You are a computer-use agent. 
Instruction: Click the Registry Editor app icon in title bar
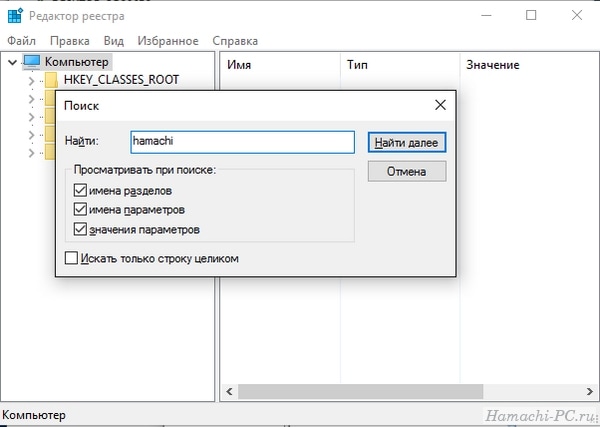coord(15,16)
